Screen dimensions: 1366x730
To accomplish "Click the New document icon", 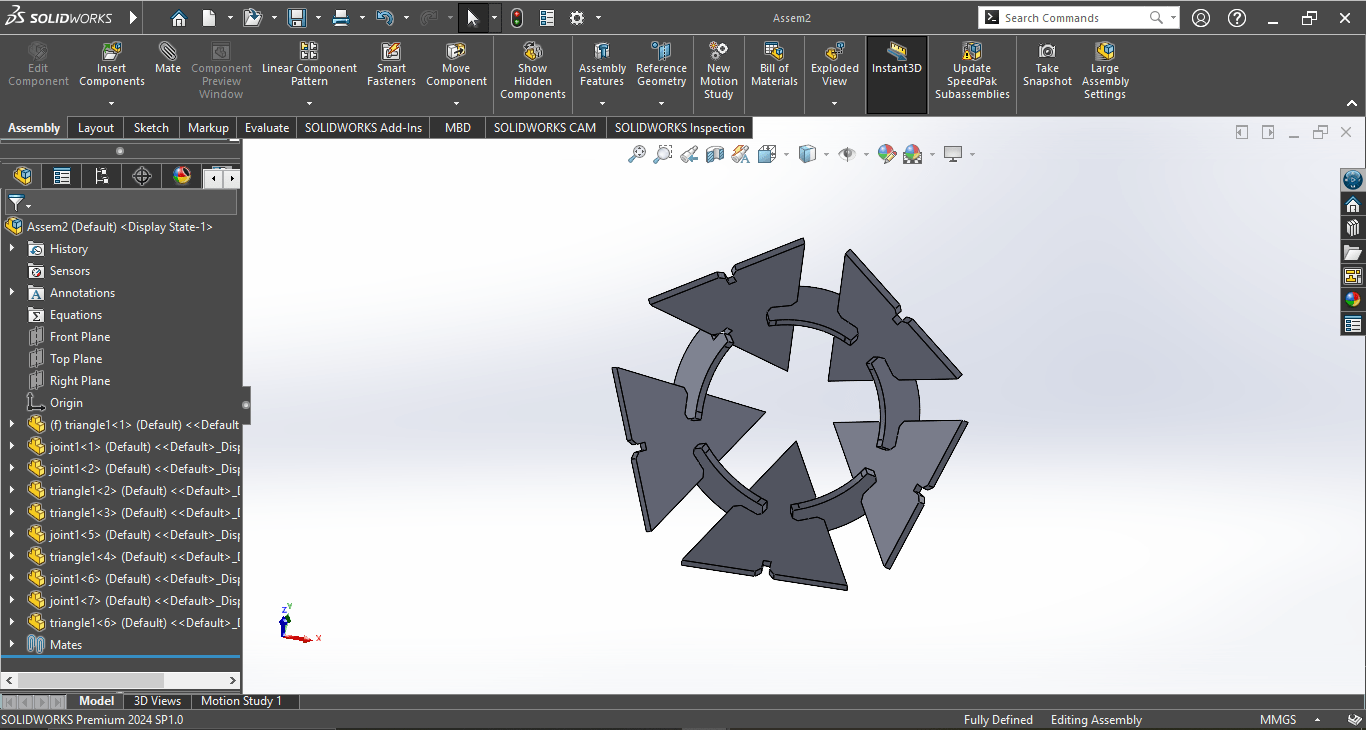I will (x=208, y=18).
